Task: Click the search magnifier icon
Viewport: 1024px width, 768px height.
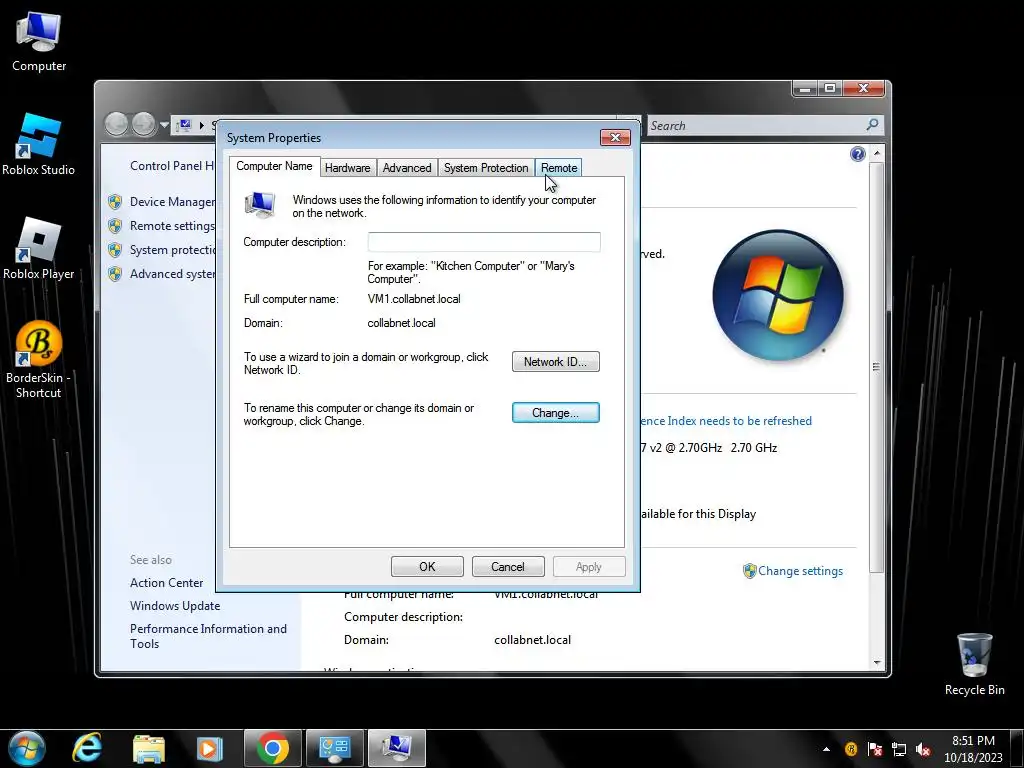Action: pos(872,124)
